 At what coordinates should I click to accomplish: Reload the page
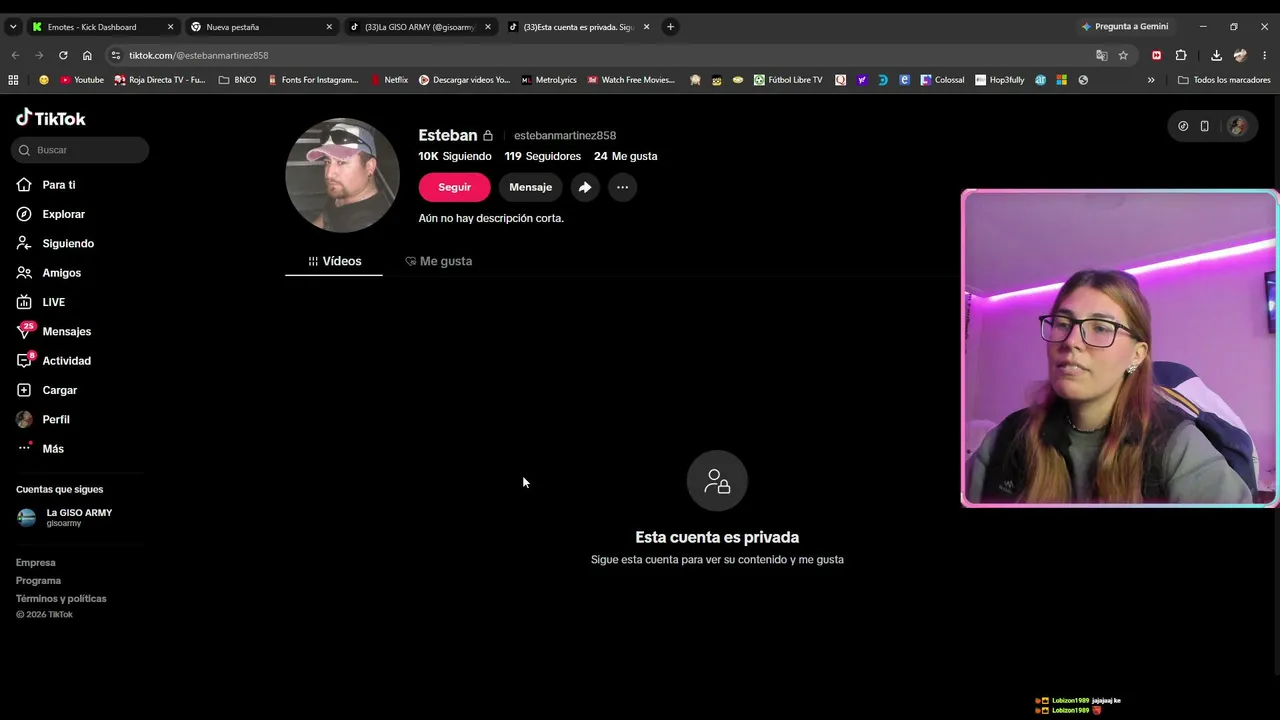click(63, 55)
